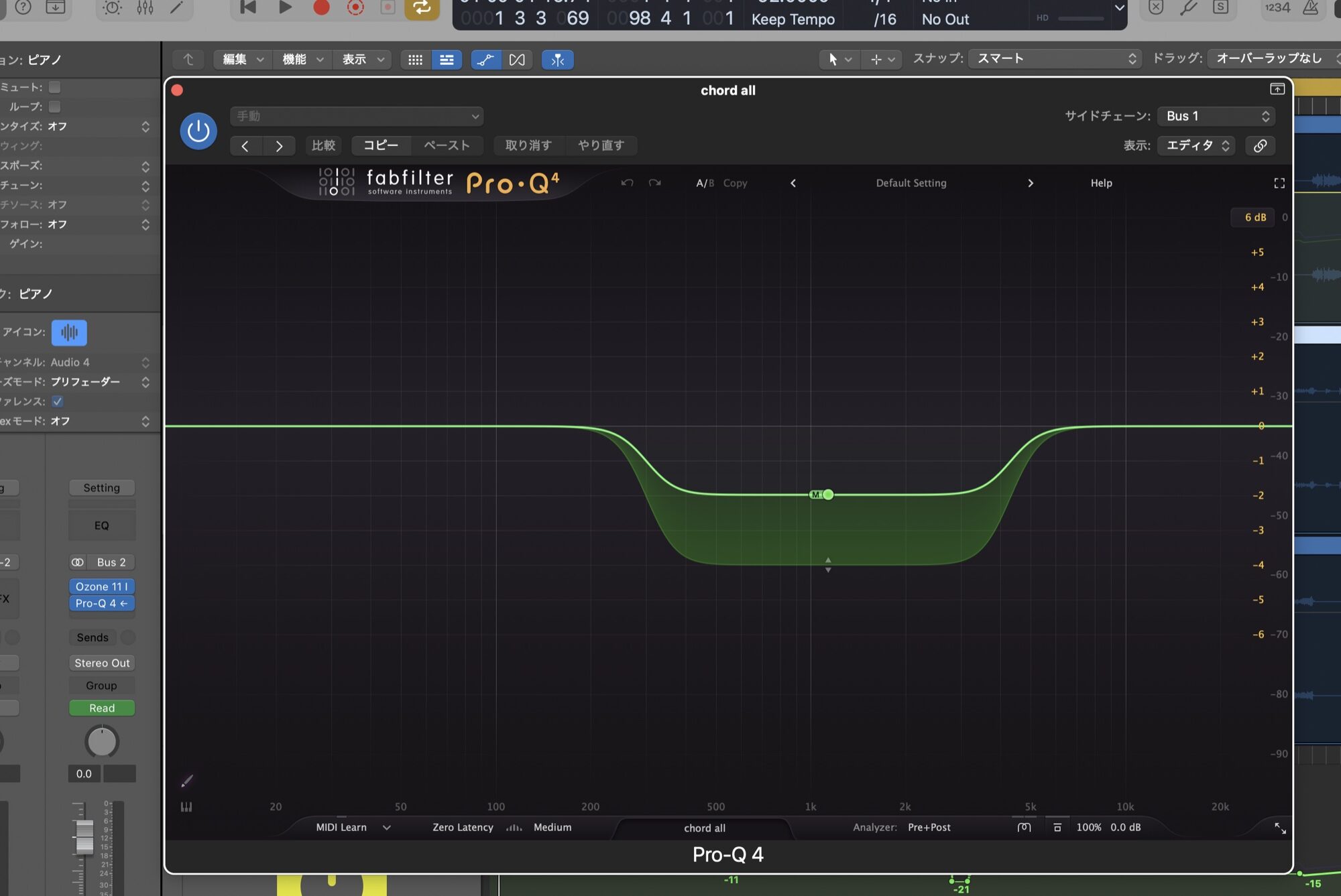Go to the previous plug-in setting arrow
Viewport: 1341px width, 896px height.
(245, 146)
